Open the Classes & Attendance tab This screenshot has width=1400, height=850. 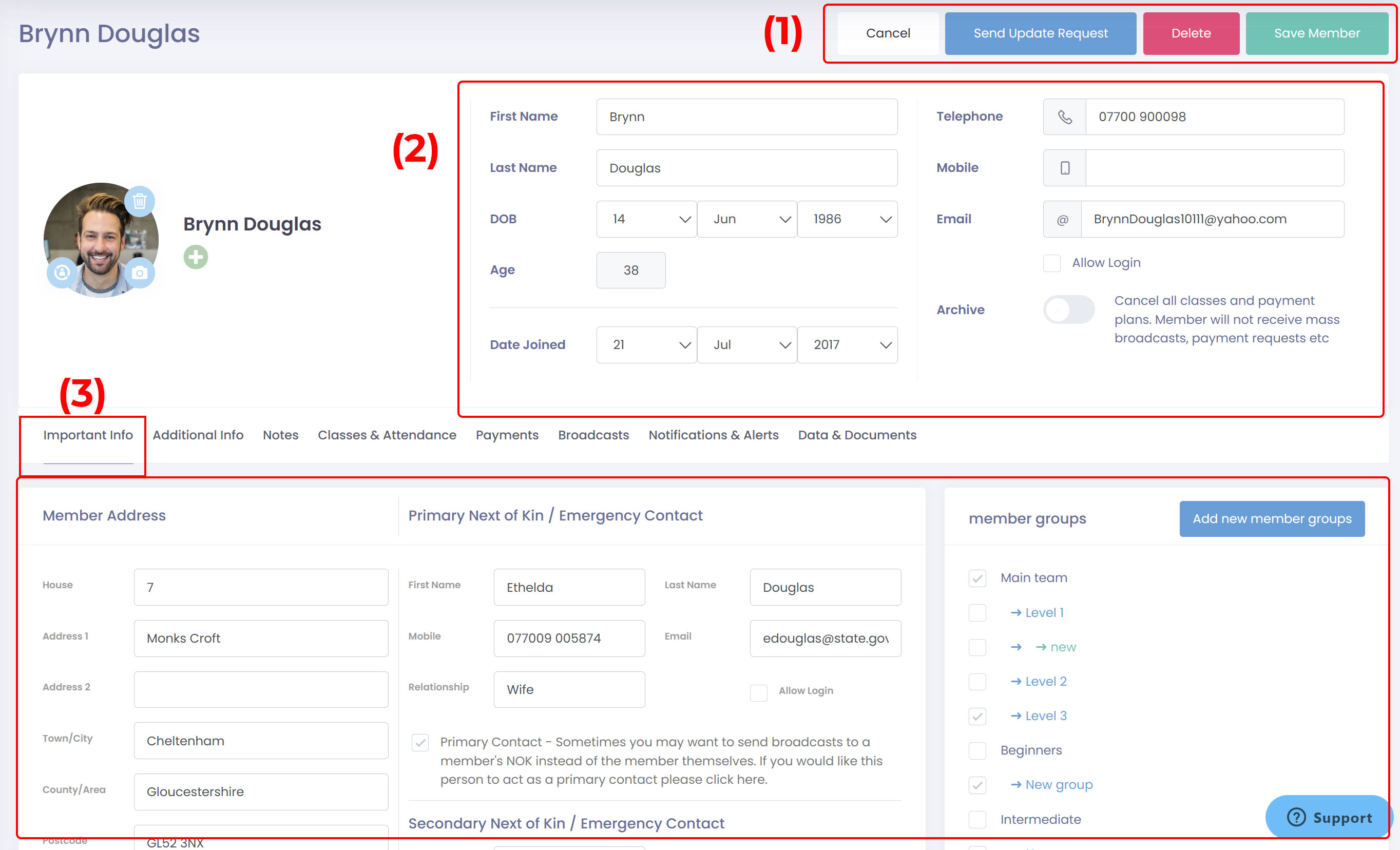[x=387, y=435]
